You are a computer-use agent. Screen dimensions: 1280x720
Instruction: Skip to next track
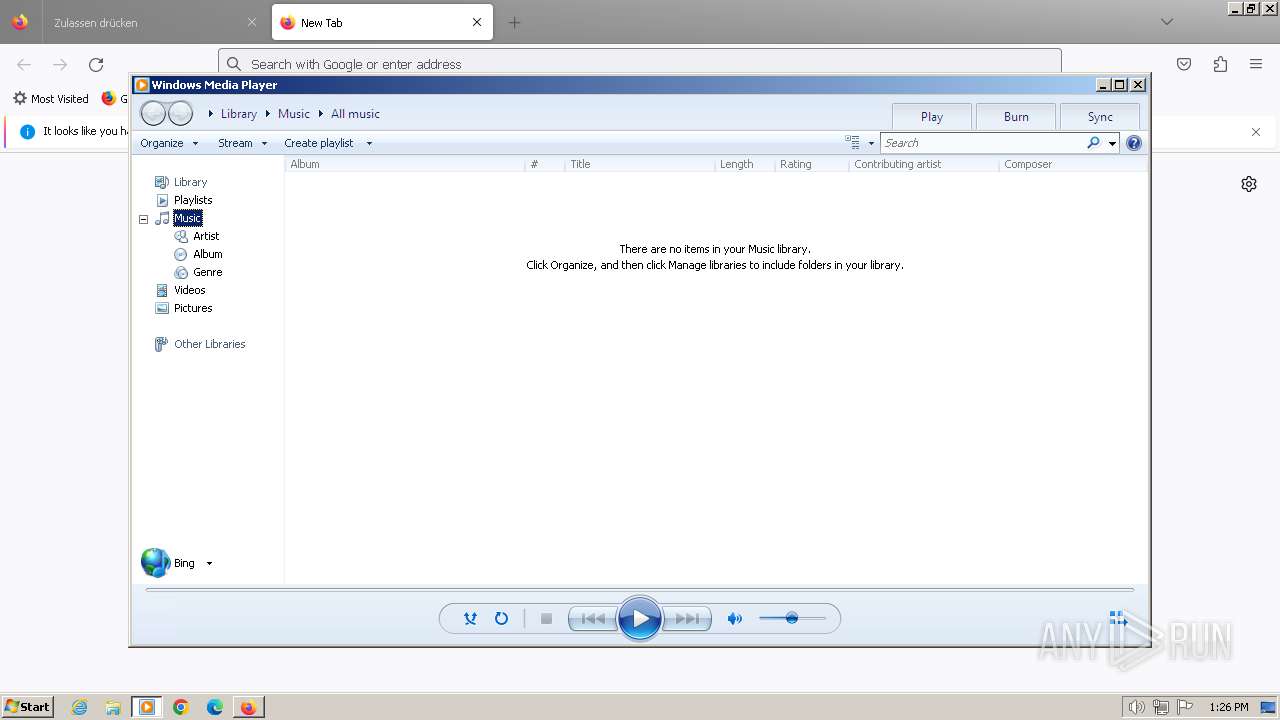[x=687, y=619]
